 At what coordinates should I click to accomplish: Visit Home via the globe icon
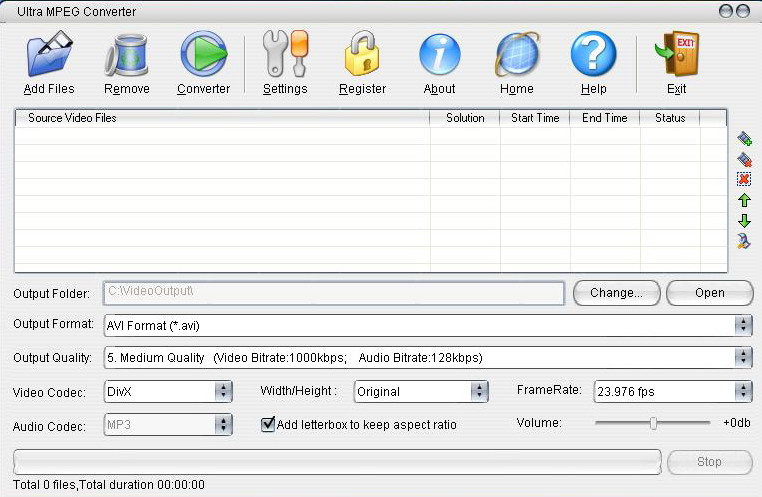coord(517,54)
